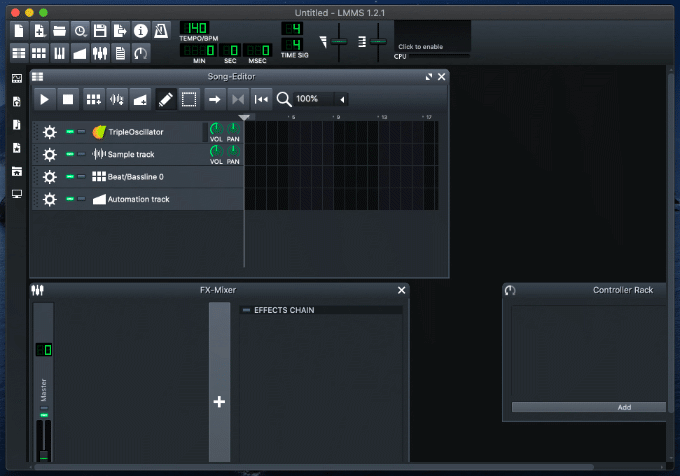
Task: Click the time signature denominator
Action: 292,44
